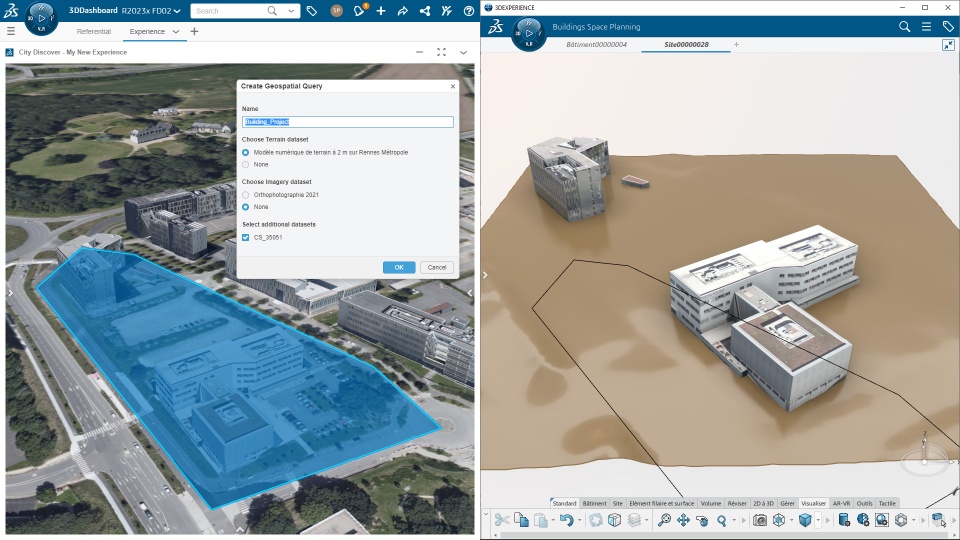
Task: Open the help question mark icon
Action: point(469,11)
